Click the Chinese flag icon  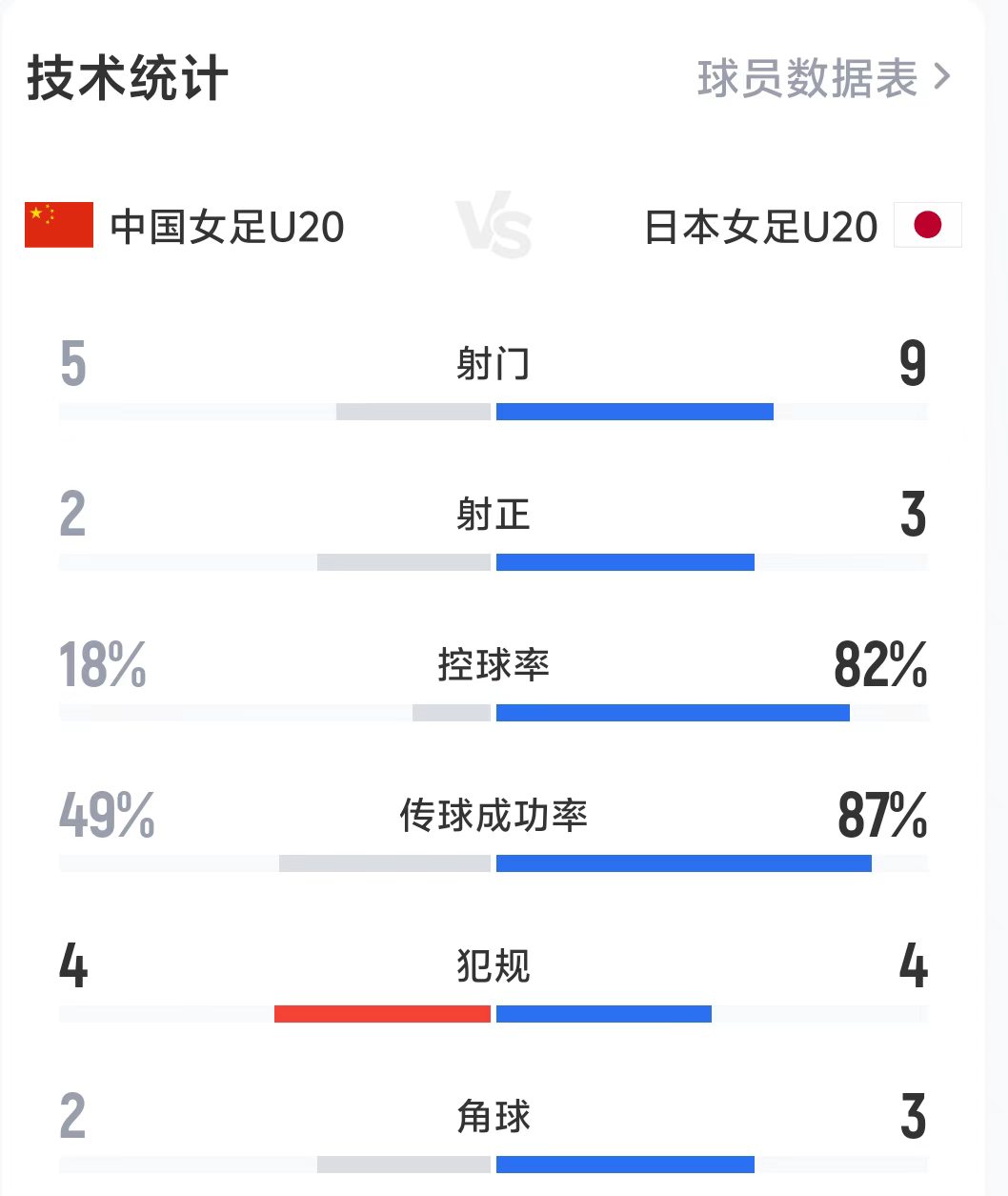57,226
